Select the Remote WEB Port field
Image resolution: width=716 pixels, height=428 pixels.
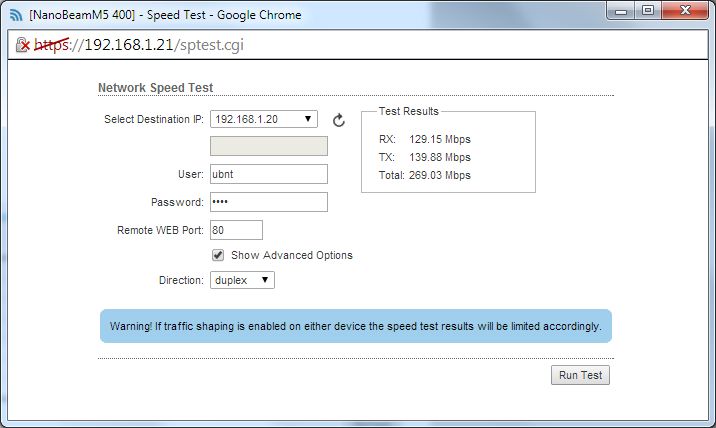(x=236, y=230)
